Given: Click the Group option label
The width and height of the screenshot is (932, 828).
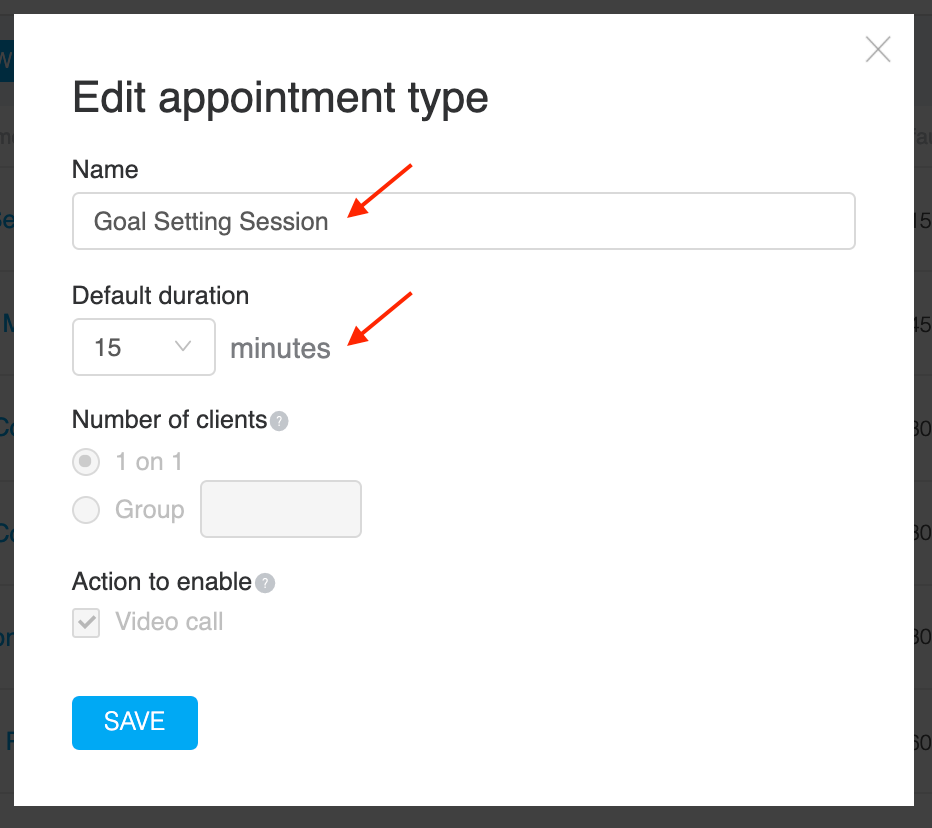Looking at the screenshot, I should click(x=150, y=509).
